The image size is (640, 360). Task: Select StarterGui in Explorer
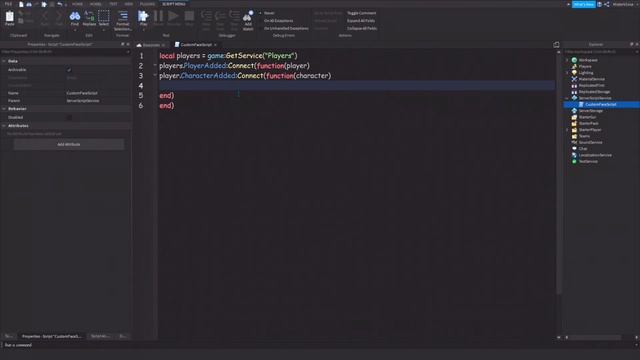587,117
